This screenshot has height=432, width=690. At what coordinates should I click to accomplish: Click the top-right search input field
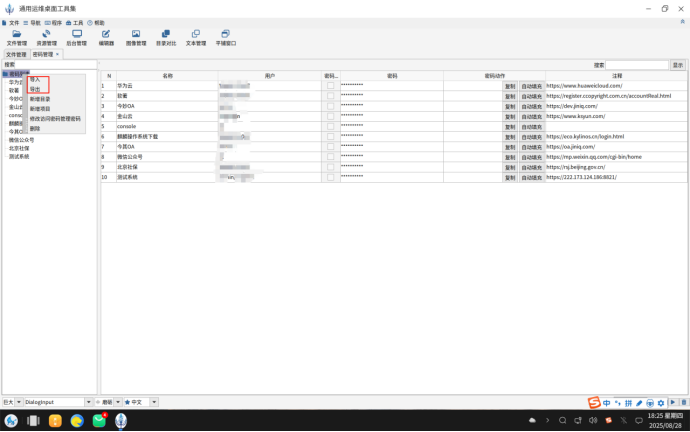tap(637, 65)
